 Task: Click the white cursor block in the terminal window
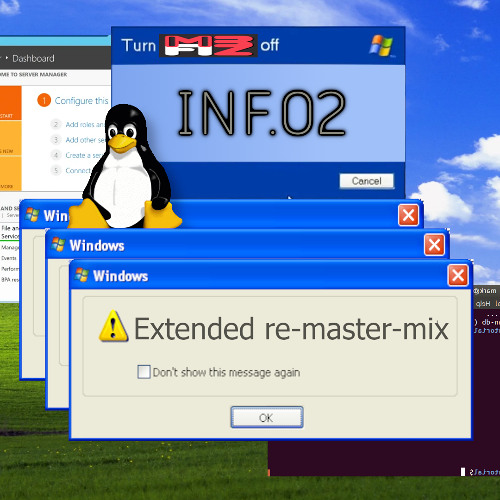pos(463,471)
